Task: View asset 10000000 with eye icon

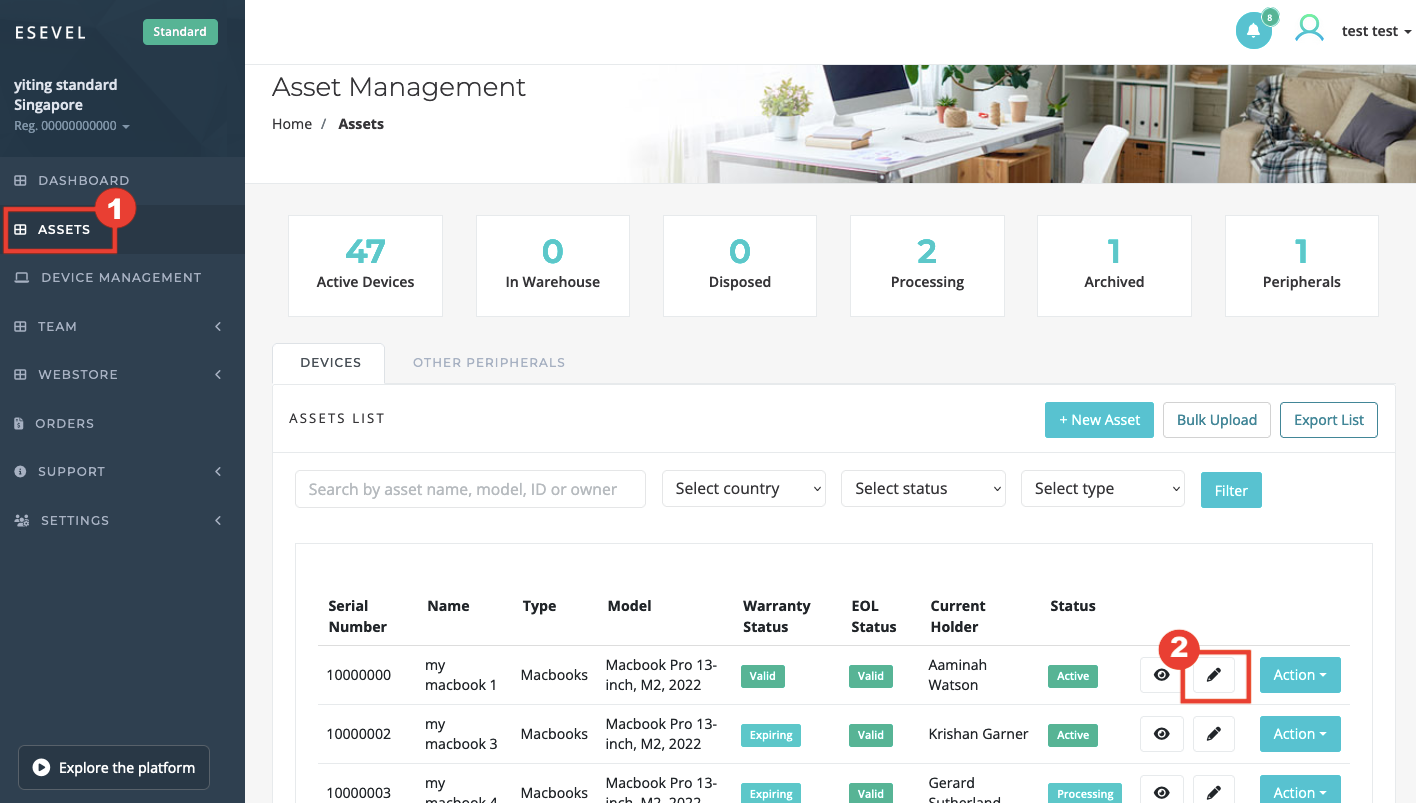Action: pyautogui.click(x=1162, y=675)
